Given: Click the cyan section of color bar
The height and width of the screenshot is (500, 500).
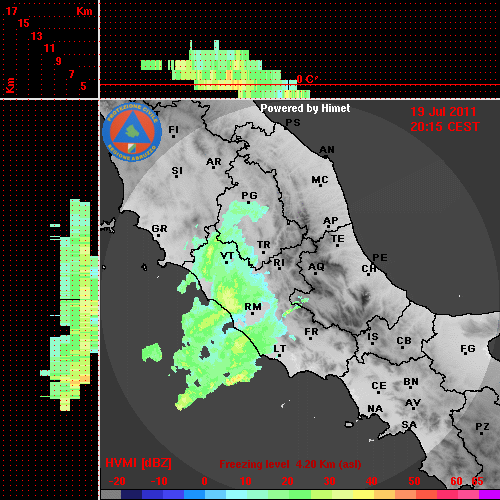Looking at the screenshot, I should click(x=236, y=495).
